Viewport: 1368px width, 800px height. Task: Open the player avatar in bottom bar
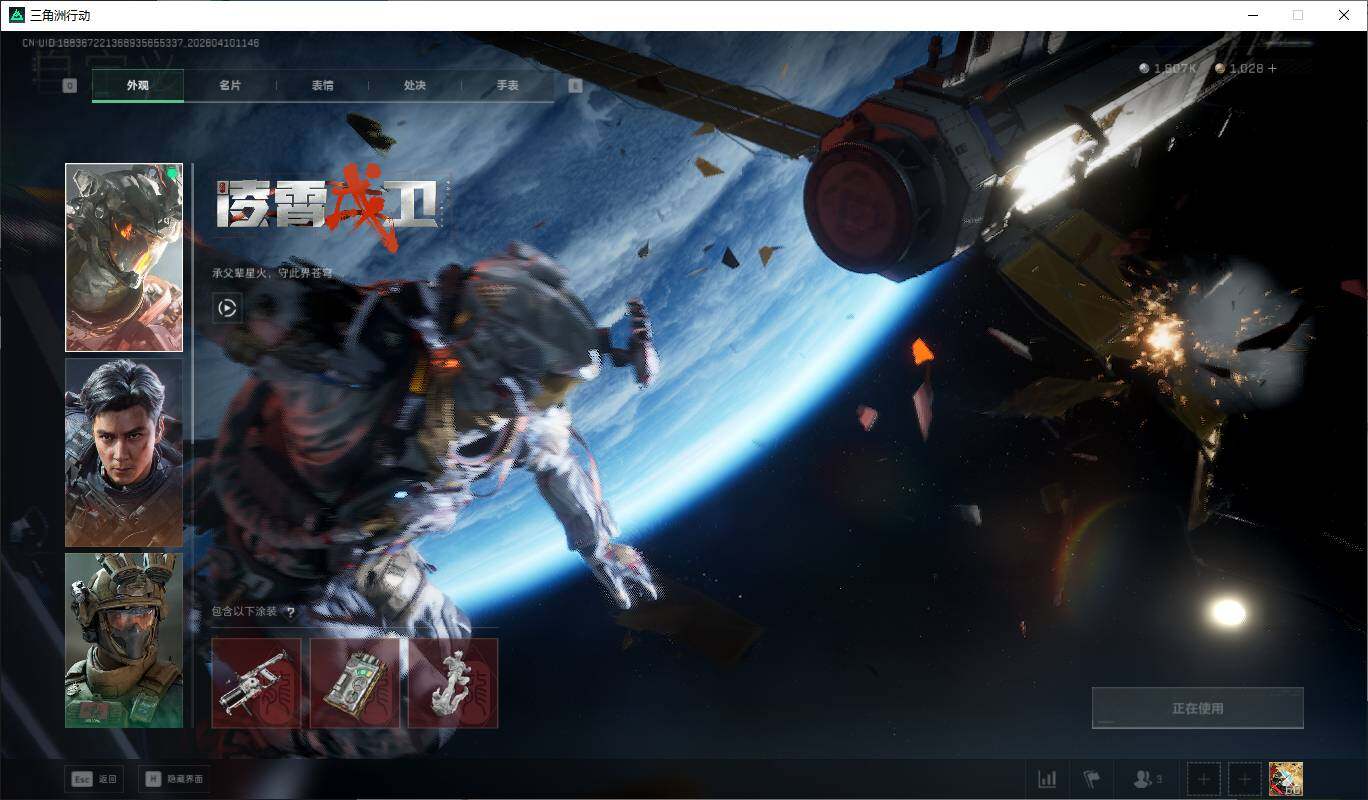click(1285, 779)
